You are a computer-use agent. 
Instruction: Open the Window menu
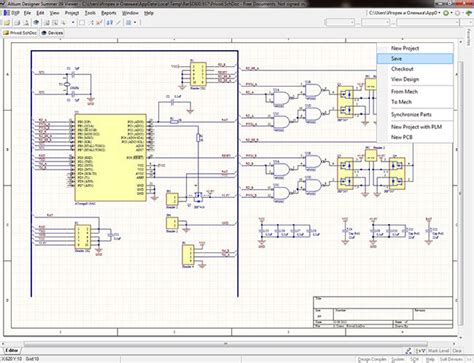(x=130, y=13)
